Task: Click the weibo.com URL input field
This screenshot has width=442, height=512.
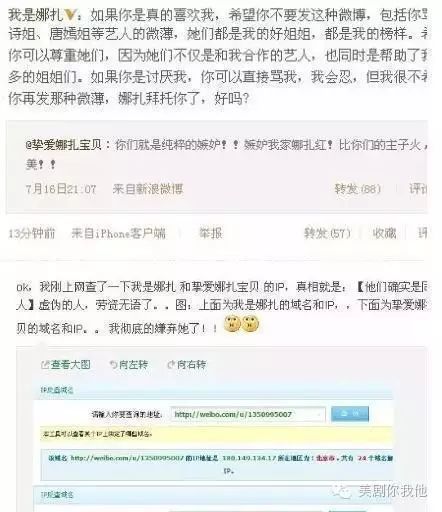Action: pyautogui.click(x=248, y=414)
